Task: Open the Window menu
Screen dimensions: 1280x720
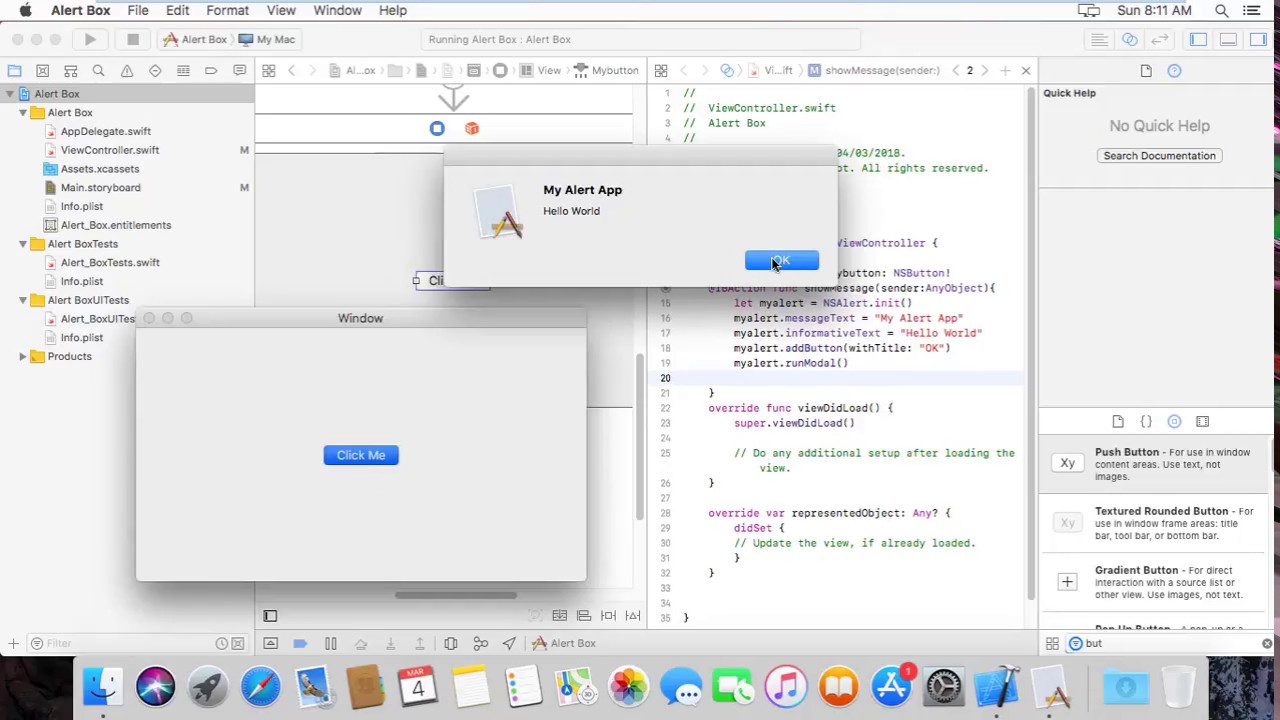Action: [x=337, y=10]
